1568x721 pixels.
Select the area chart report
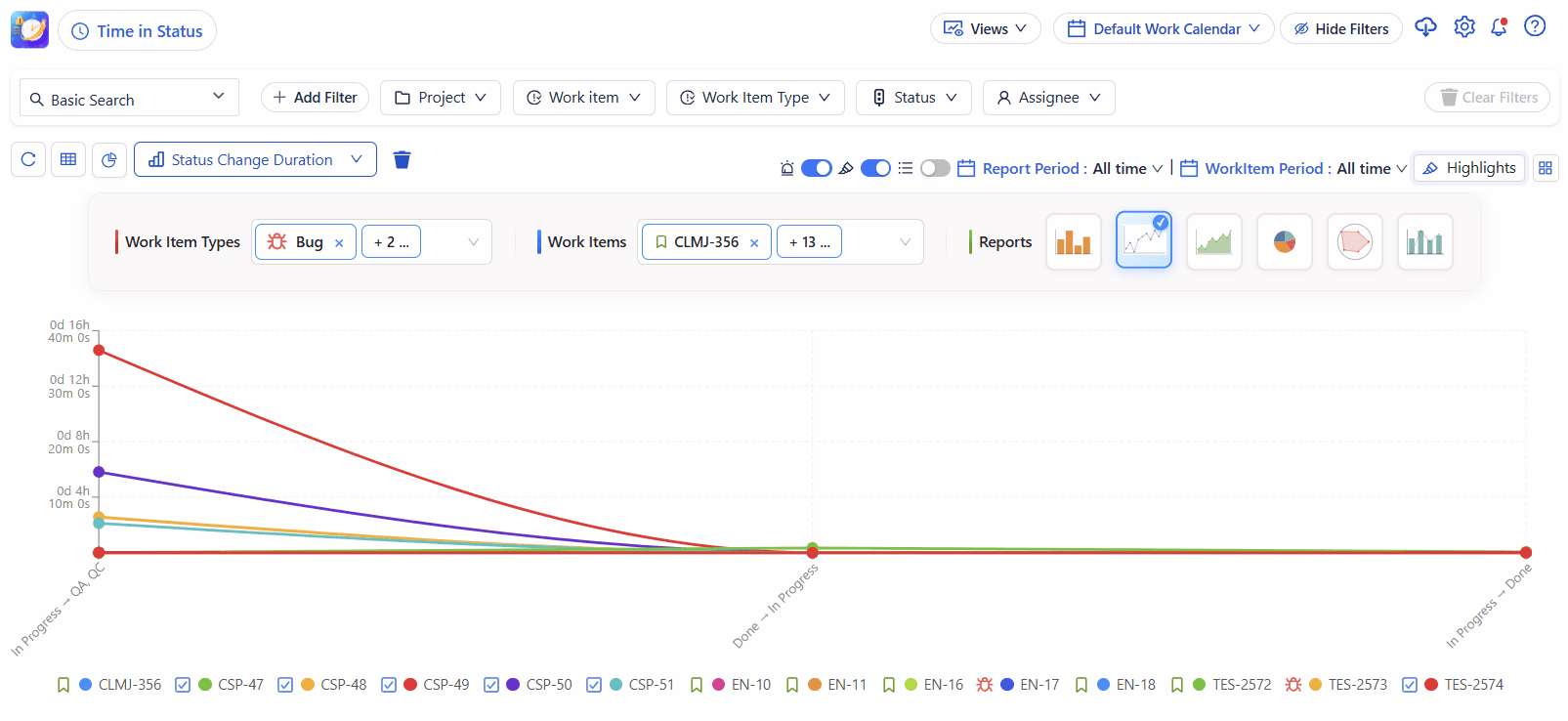(x=1214, y=241)
